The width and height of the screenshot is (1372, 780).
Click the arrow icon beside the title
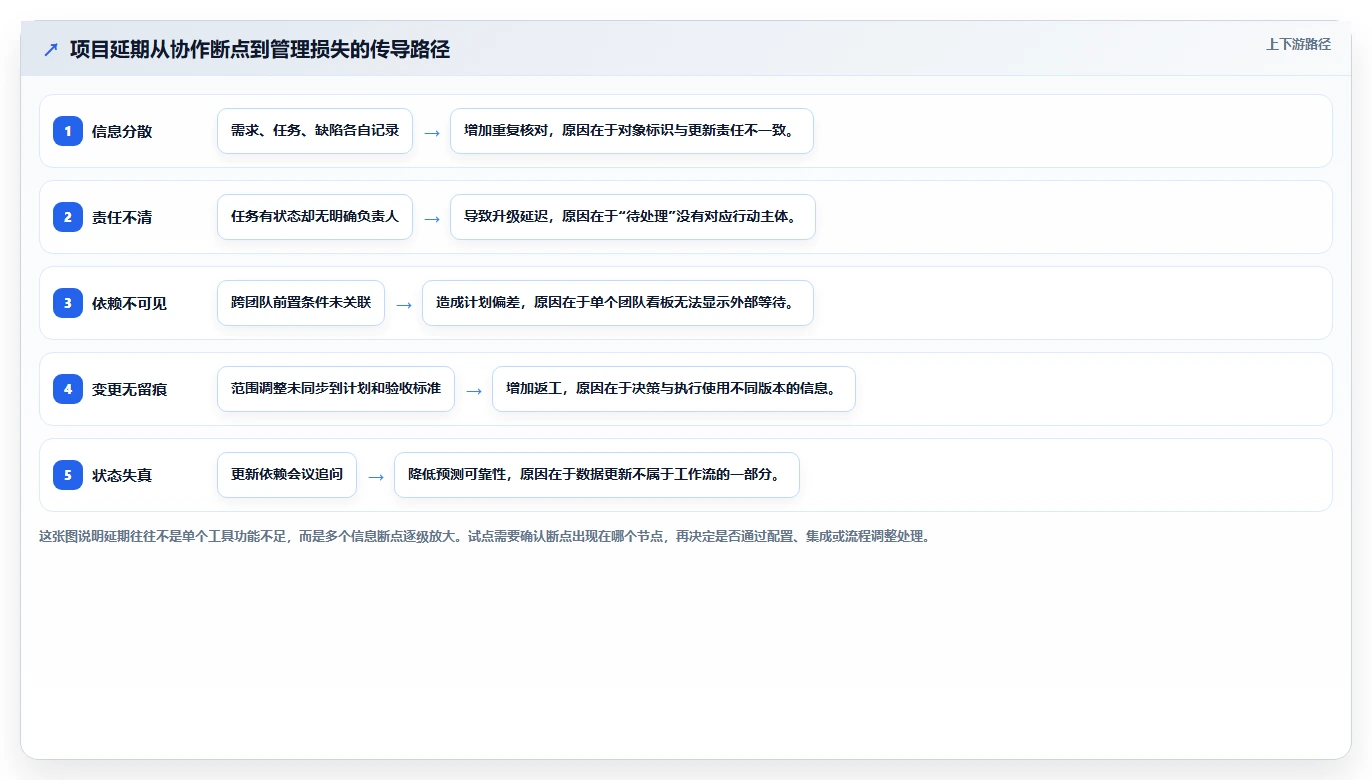pyautogui.click(x=51, y=50)
